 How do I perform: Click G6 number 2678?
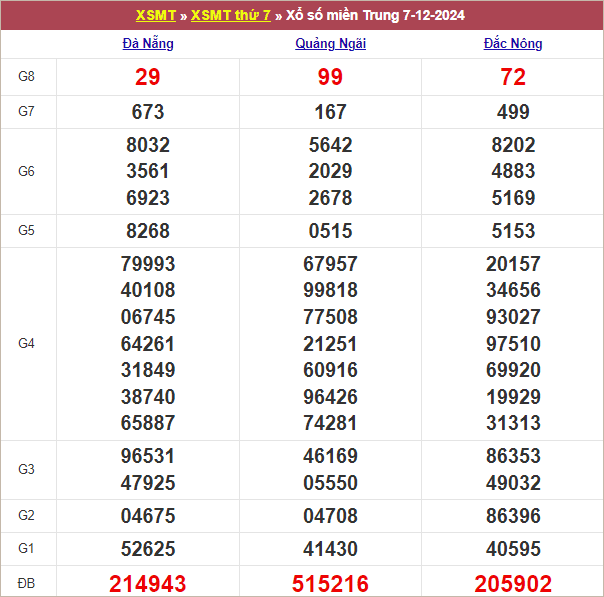(x=331, y=198)
